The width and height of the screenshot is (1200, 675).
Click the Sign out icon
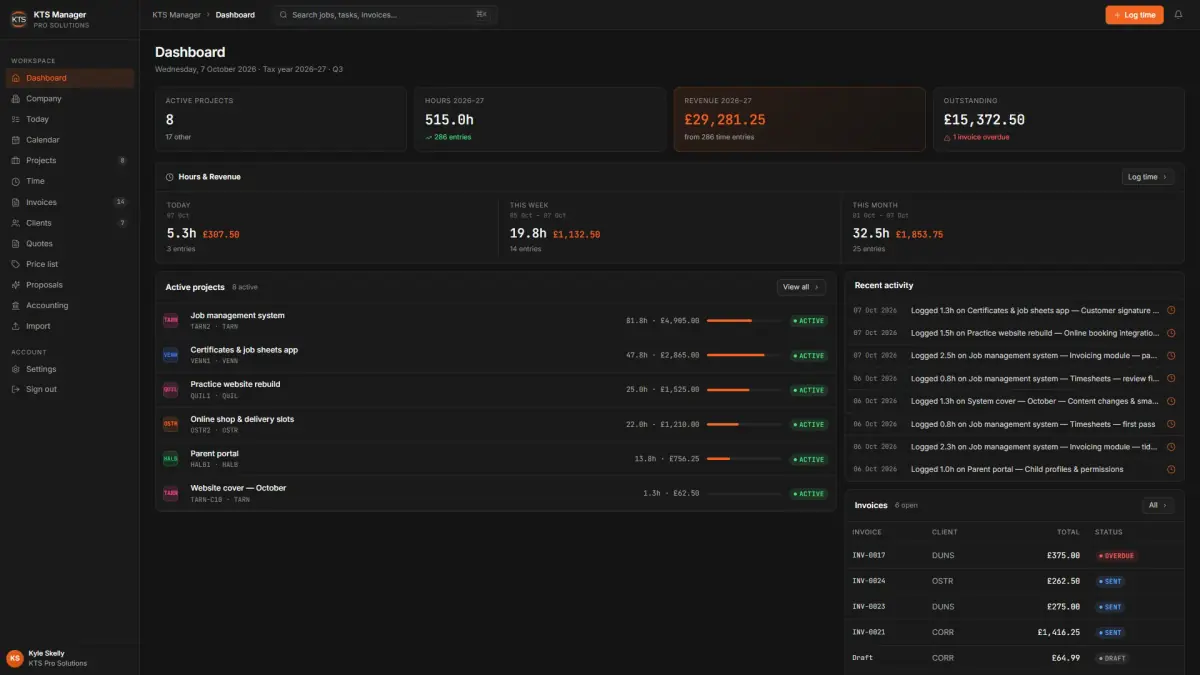tap(16, 389)
